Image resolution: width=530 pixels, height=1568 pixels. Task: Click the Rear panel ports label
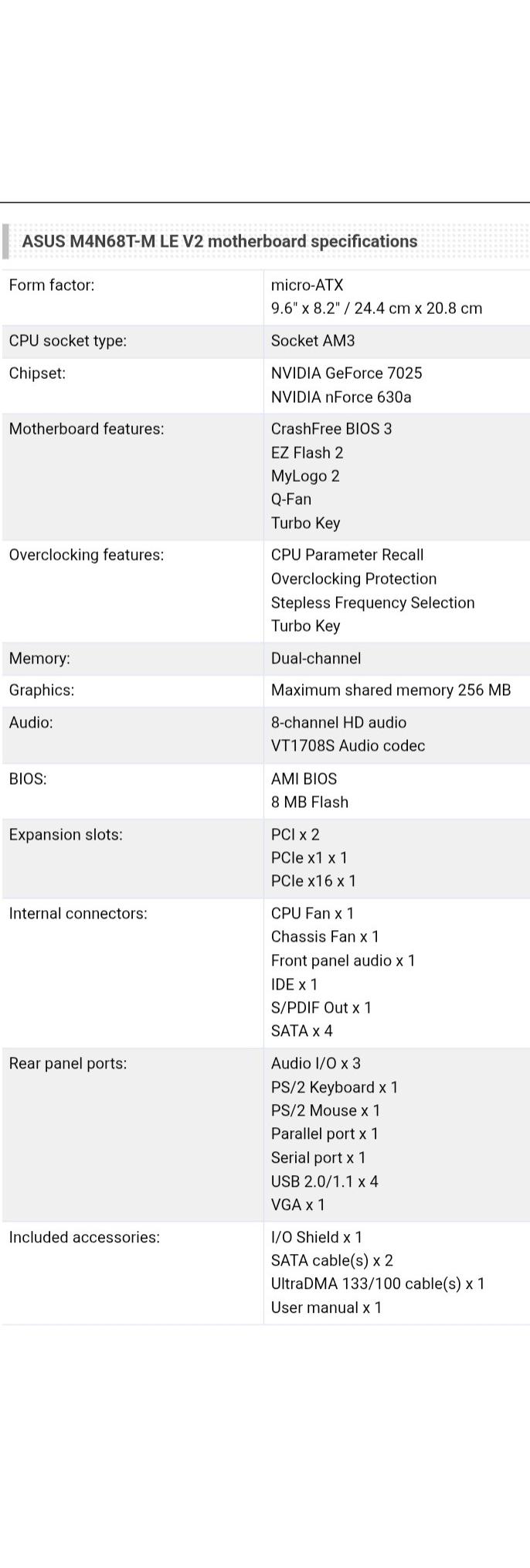coord(68,1064)
